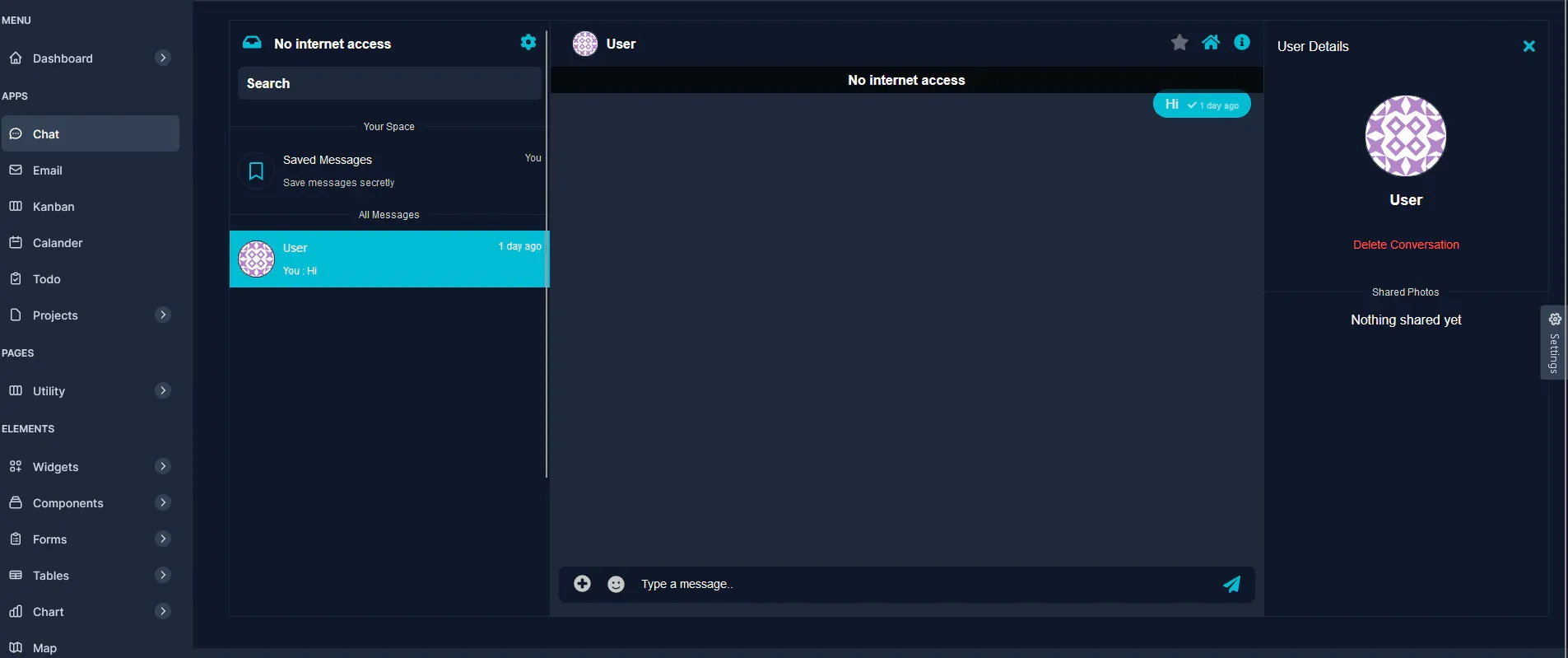
Task: Open the Settings side tab
Action: [x=1553, y=343]
